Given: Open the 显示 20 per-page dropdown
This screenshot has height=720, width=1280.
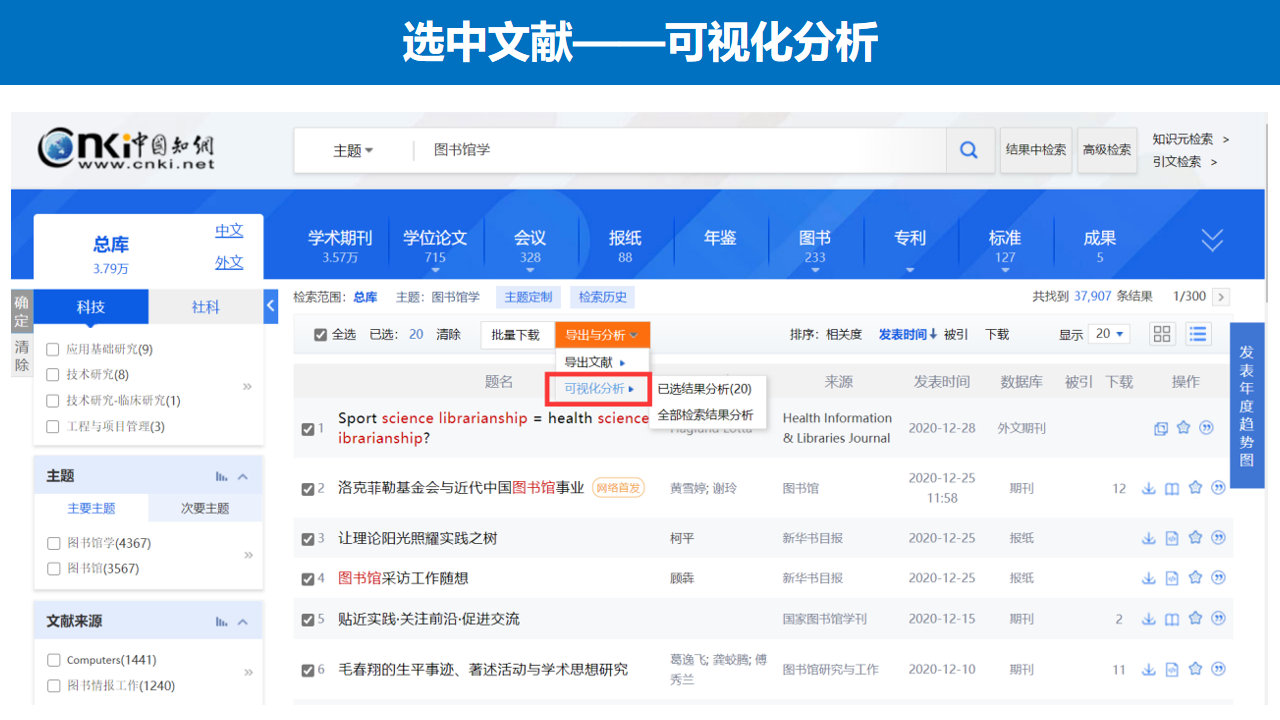Looking at the screenshot, I should point(1110,334).
